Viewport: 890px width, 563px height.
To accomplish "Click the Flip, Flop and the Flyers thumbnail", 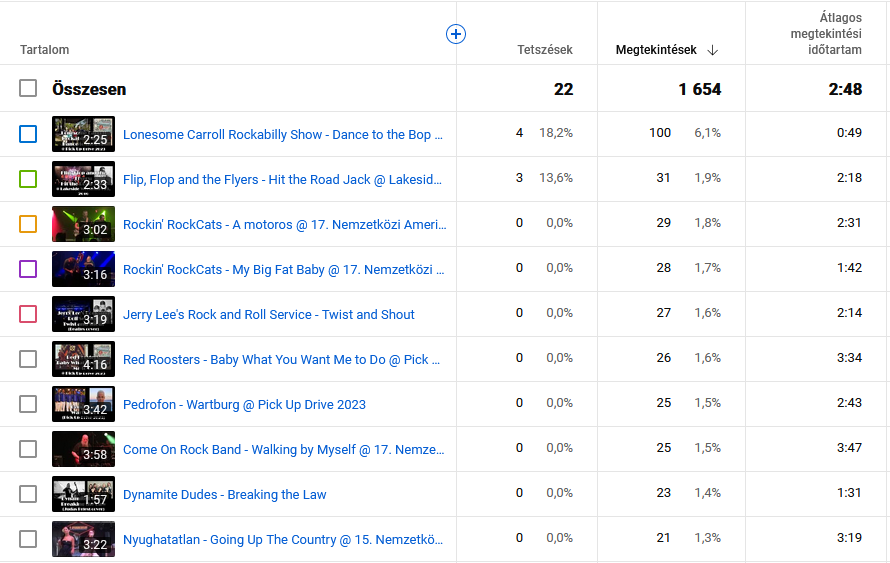I will coord(83,179).
